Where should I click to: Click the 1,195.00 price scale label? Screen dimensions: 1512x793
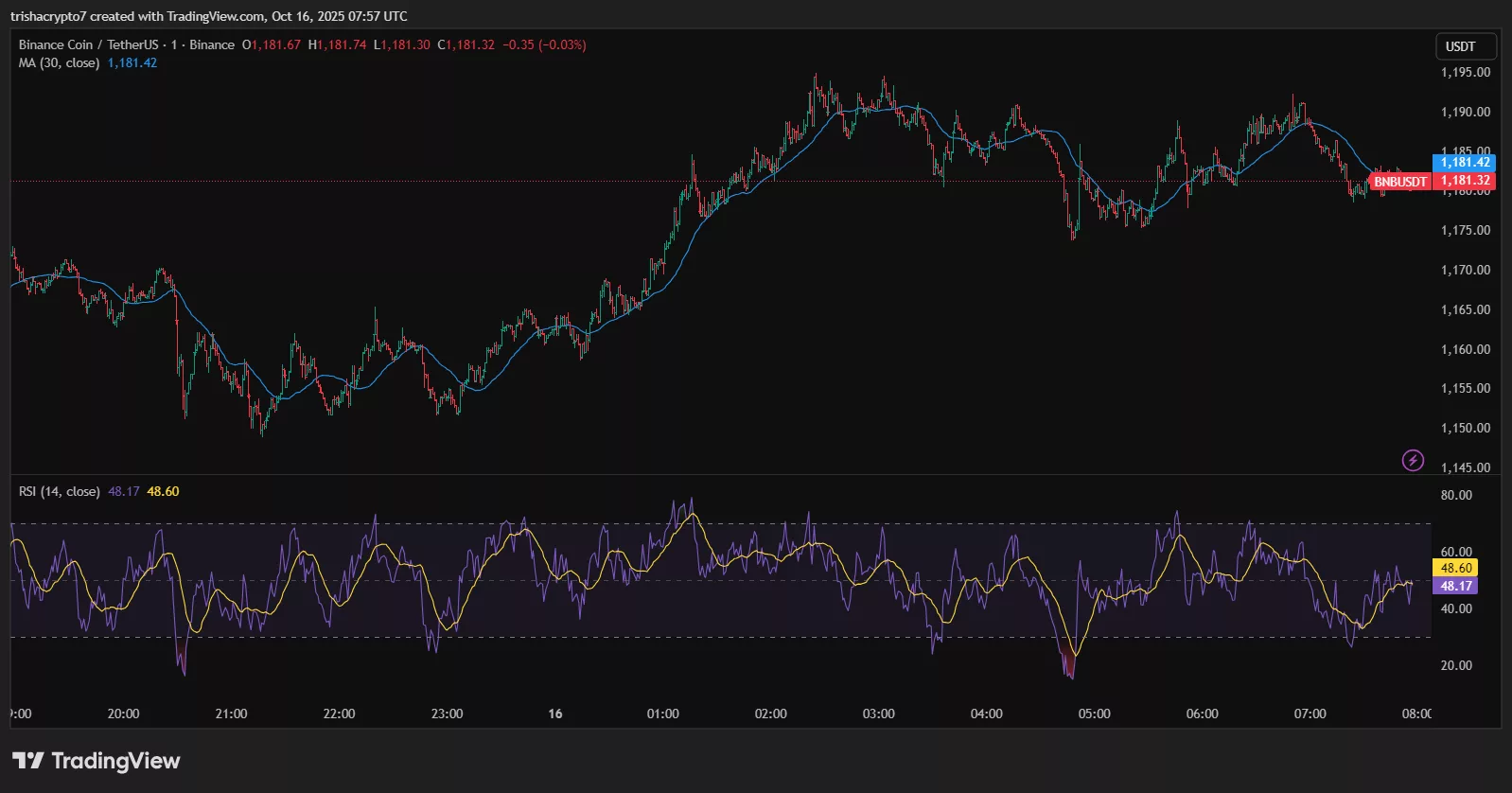point(1465,72)
